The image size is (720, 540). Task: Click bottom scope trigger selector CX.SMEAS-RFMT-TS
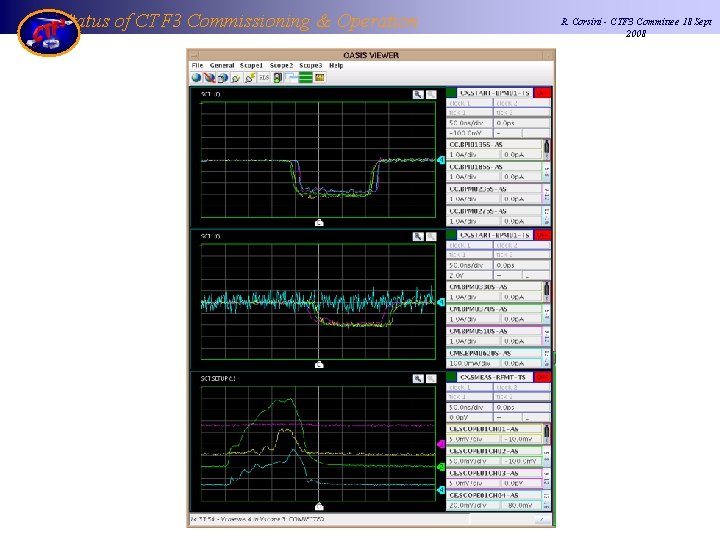(x=495, y=377)
